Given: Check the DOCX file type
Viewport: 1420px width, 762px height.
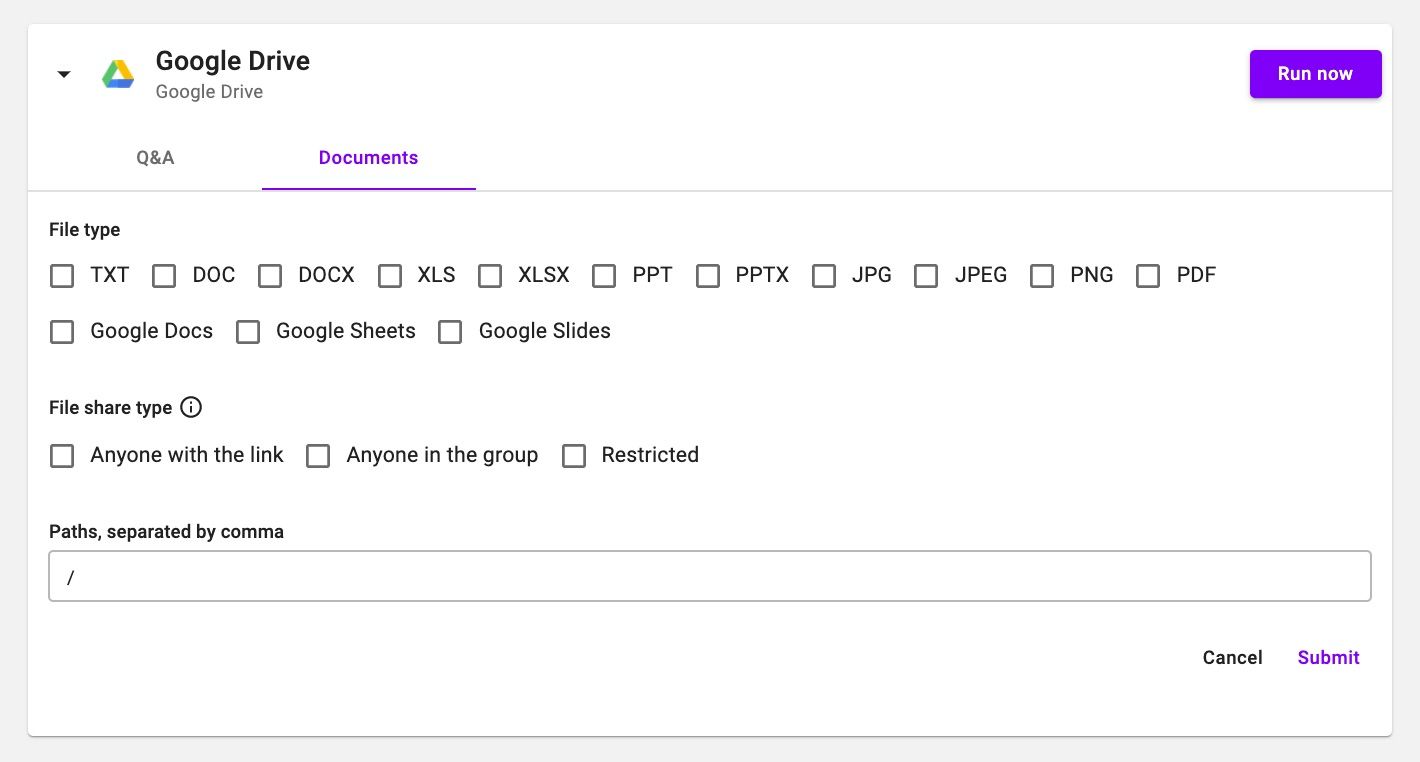Looking at the screenshot, I should 270,276.
